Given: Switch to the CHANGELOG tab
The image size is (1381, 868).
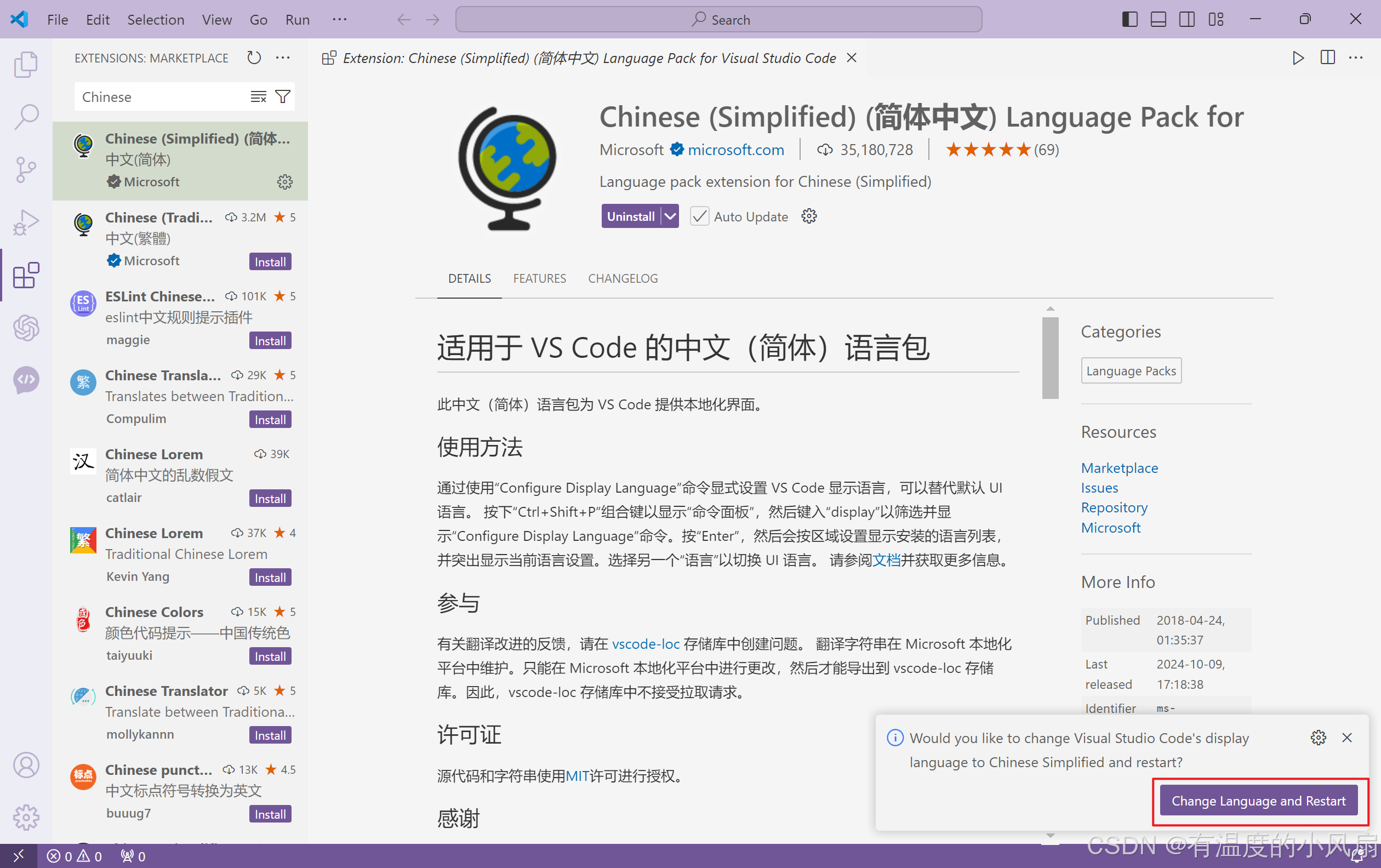Looking at the screenshot, I should click(x=623, y=278).
